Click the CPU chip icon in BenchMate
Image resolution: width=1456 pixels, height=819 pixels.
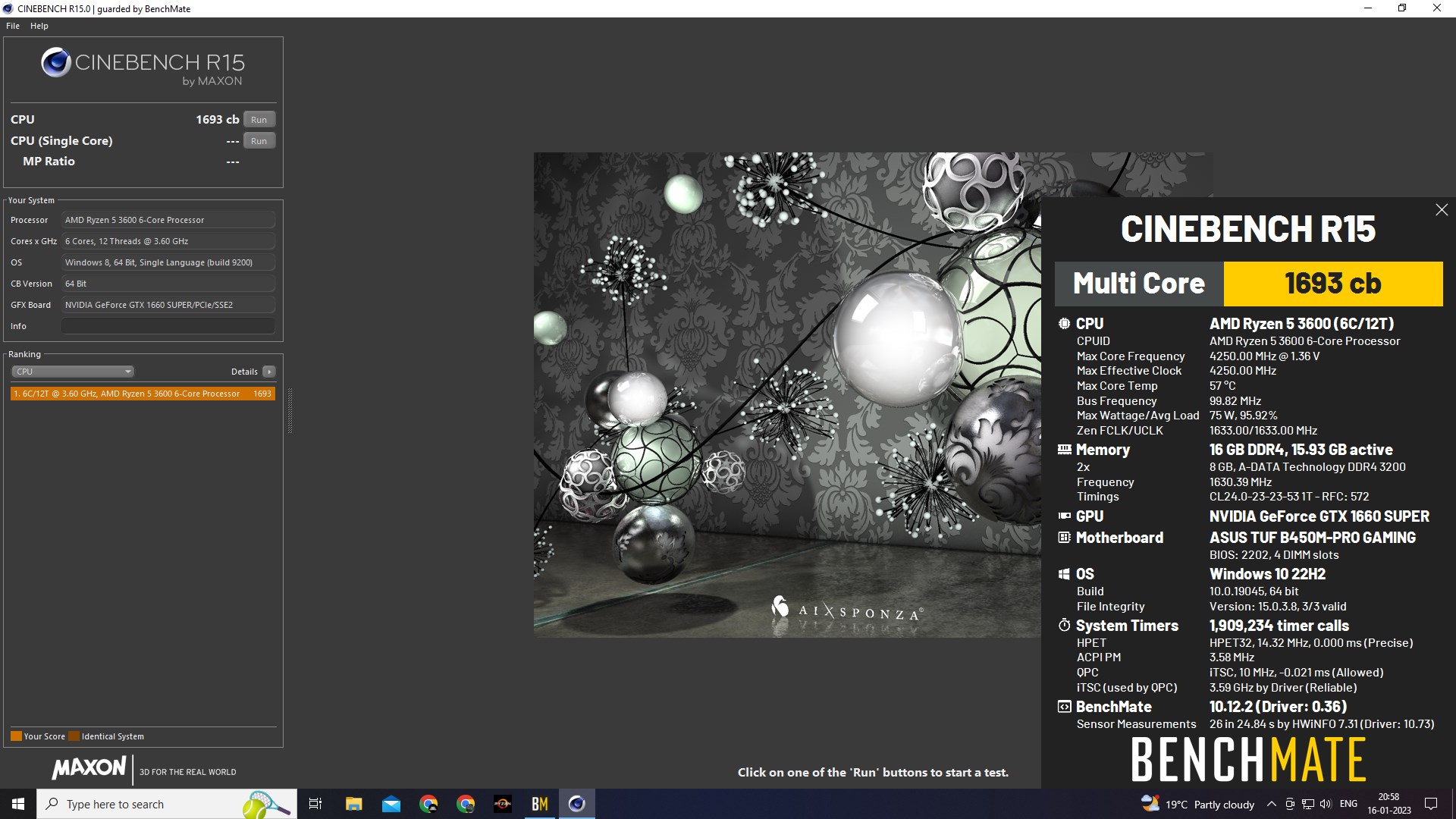coord(1065,324)
